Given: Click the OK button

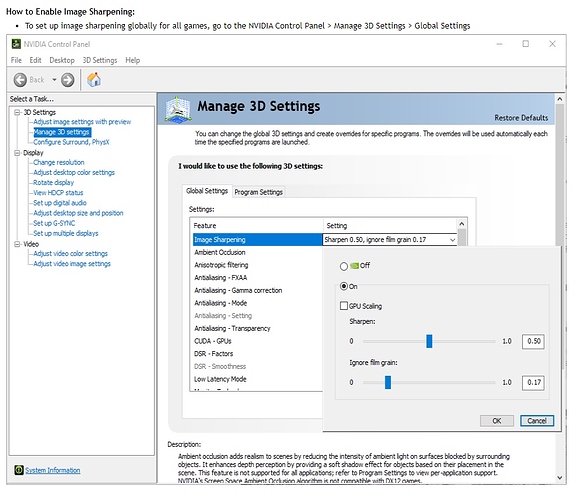Looking at the screenshot, I should [497, 421].
